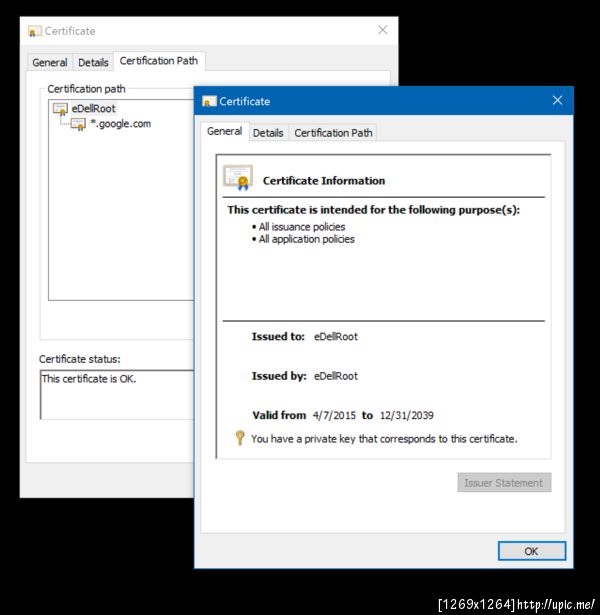Image resolution: width=600 pixels, height=615 pixels.
Task: Select *.google.com in the certification path tree
Action: coord(120,124)
